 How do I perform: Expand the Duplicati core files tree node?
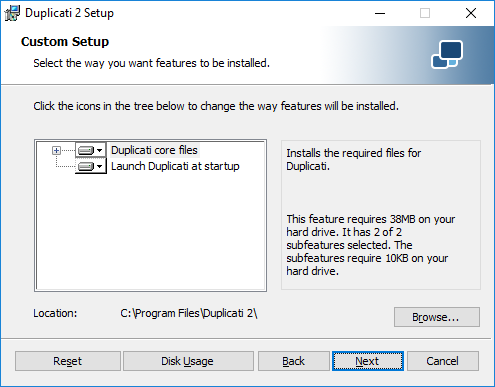pos(56,151)
